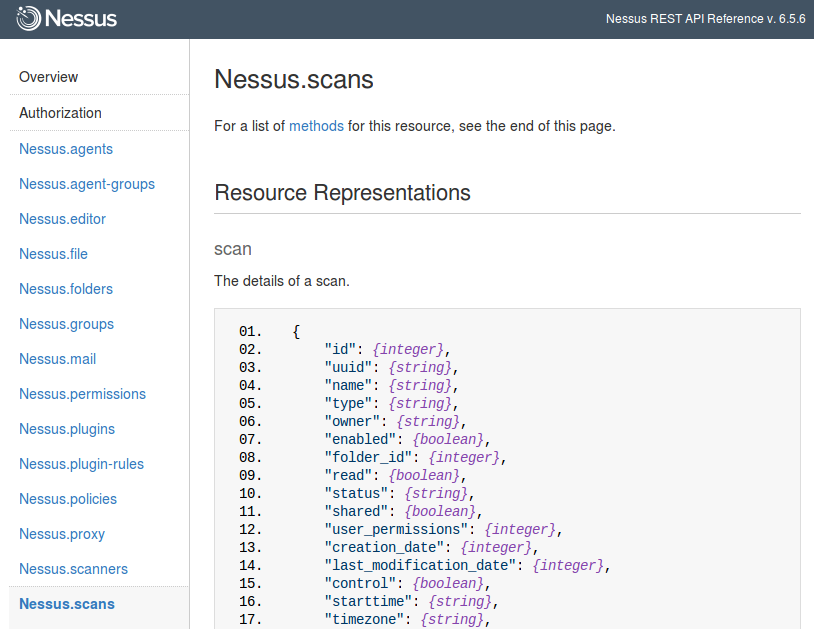Image resolution: width=814 pixels, height=629 pixels.
Task: Click the "folder_id": {integer} code line
Action: click(x=415, y=457)
